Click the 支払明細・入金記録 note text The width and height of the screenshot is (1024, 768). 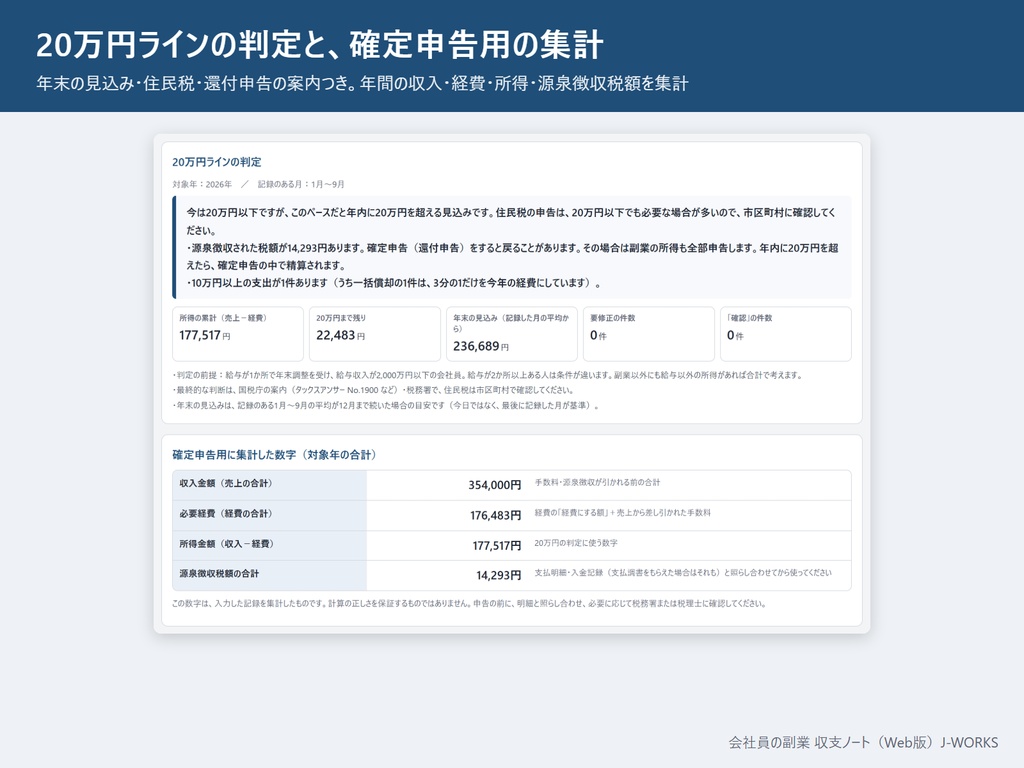tap(683, 573)
